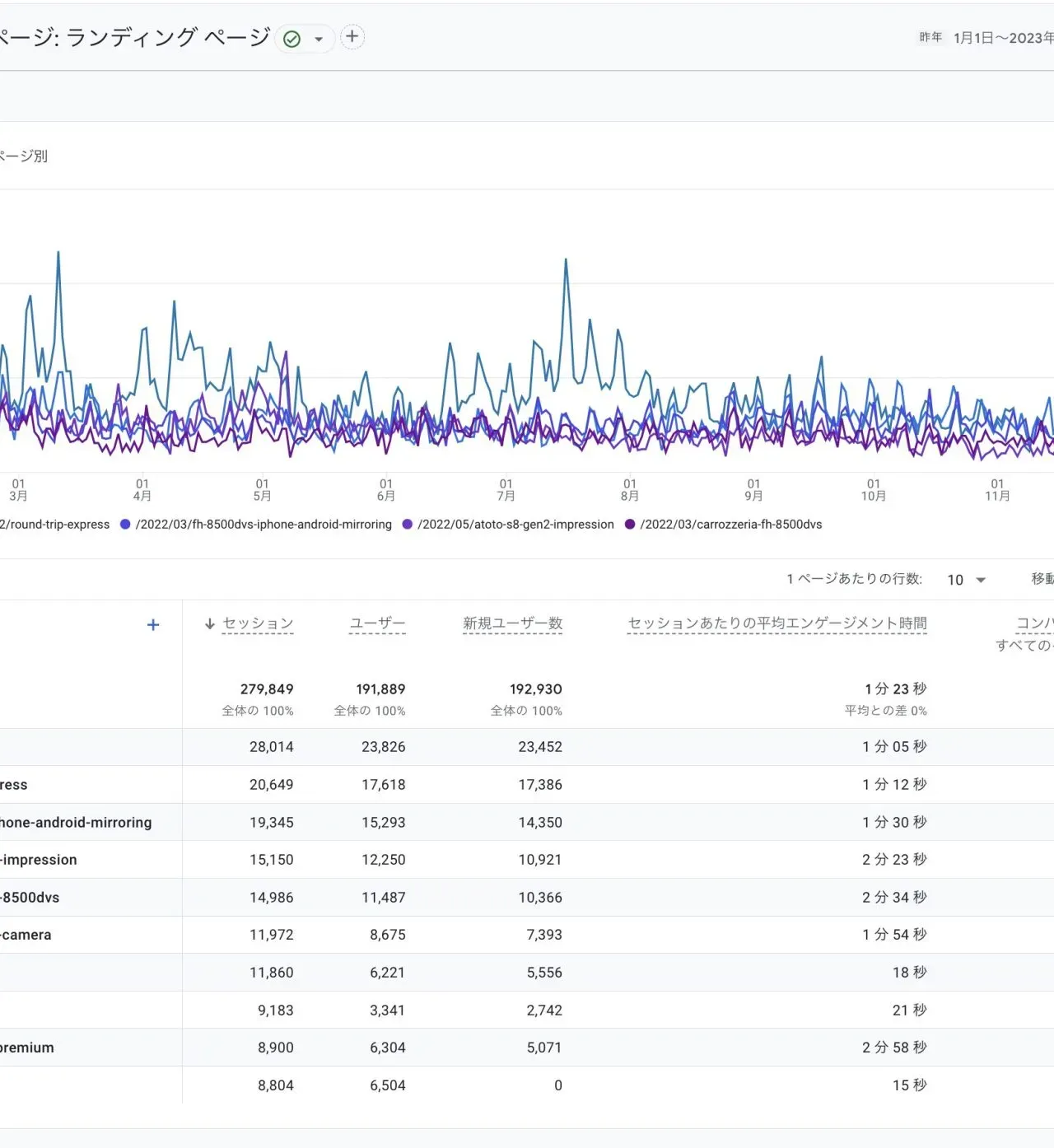Click the -8500dvs row label
The width and height of the screenshot is (1054, 1148).
(x=30, y=898)
